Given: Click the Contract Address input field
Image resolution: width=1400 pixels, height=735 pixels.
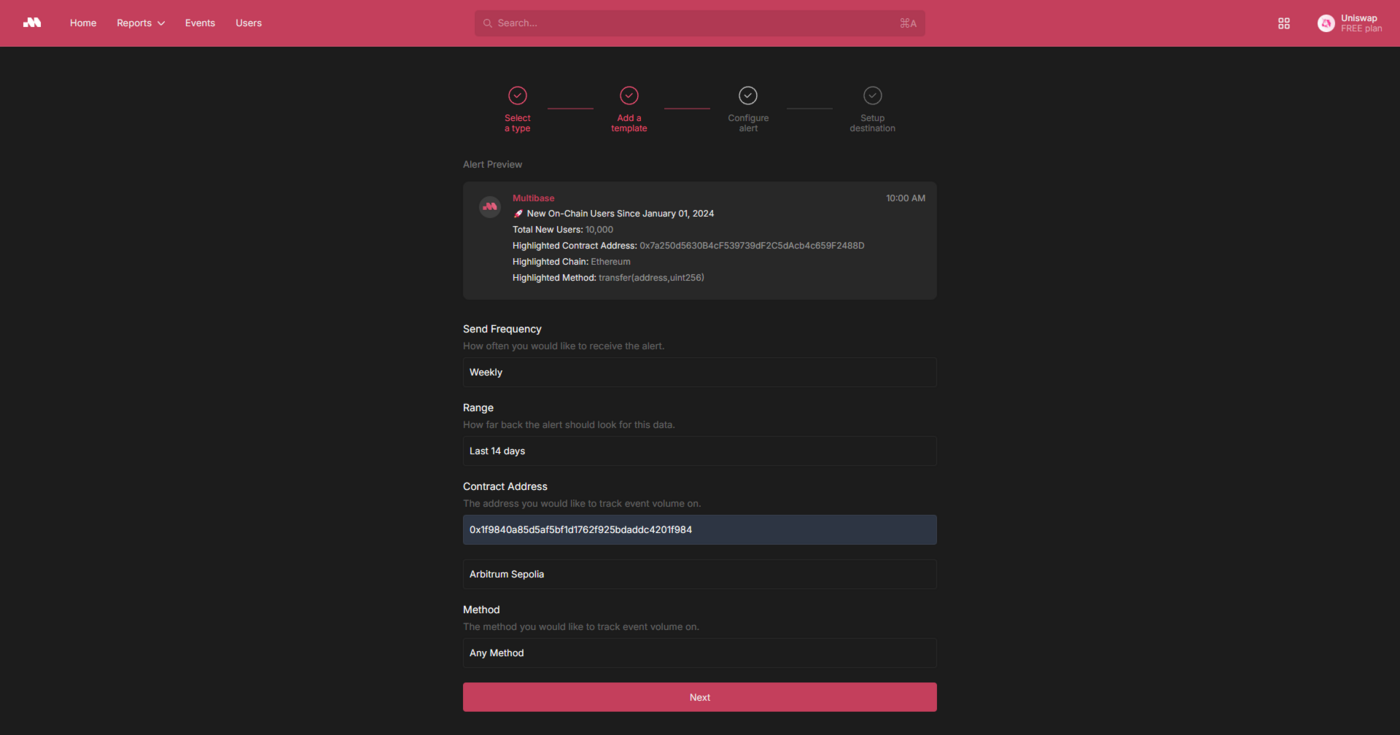Looking at the screenshot, I should (700, 530).
